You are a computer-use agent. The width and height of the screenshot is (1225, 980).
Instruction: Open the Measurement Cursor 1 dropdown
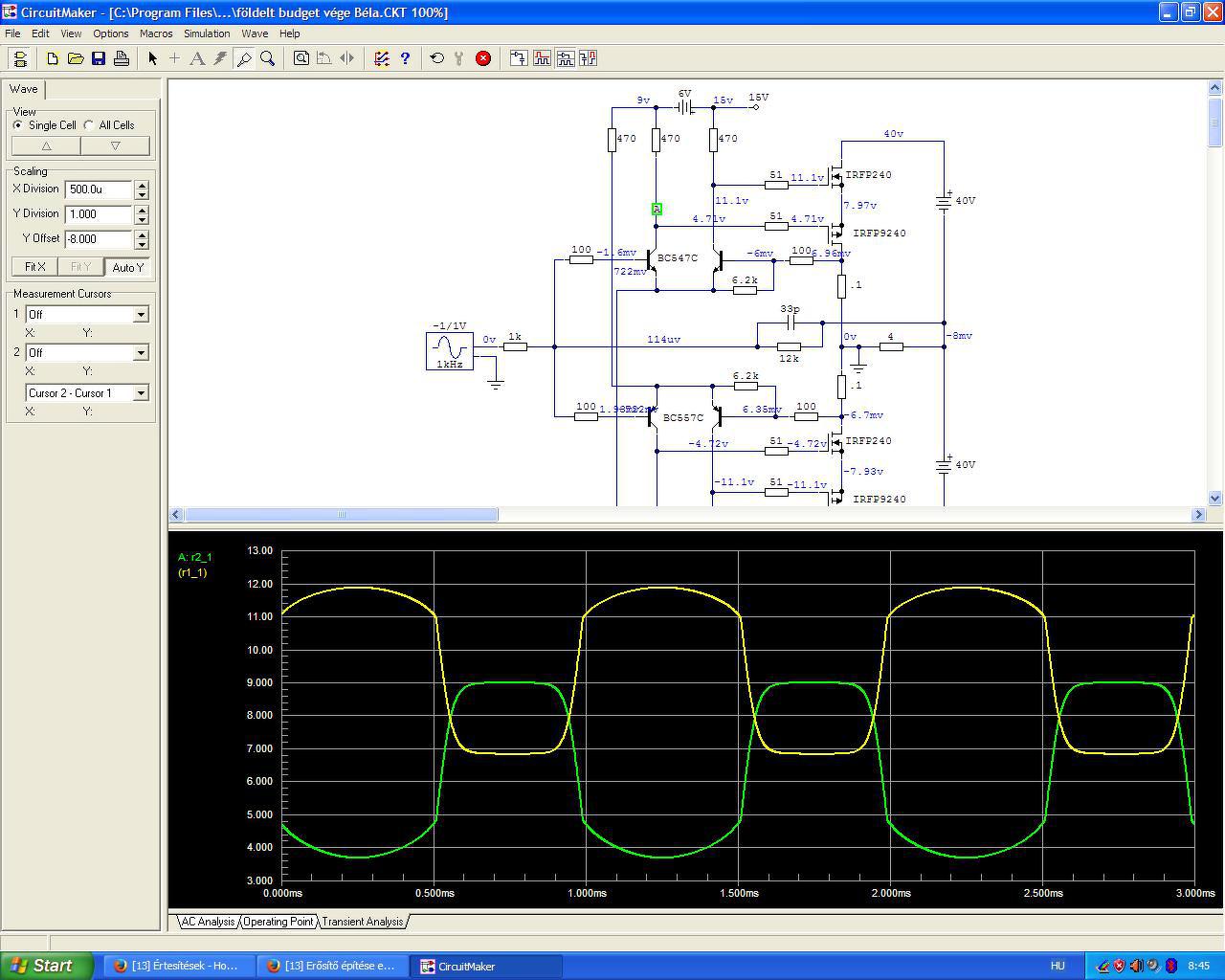(141, 315)
